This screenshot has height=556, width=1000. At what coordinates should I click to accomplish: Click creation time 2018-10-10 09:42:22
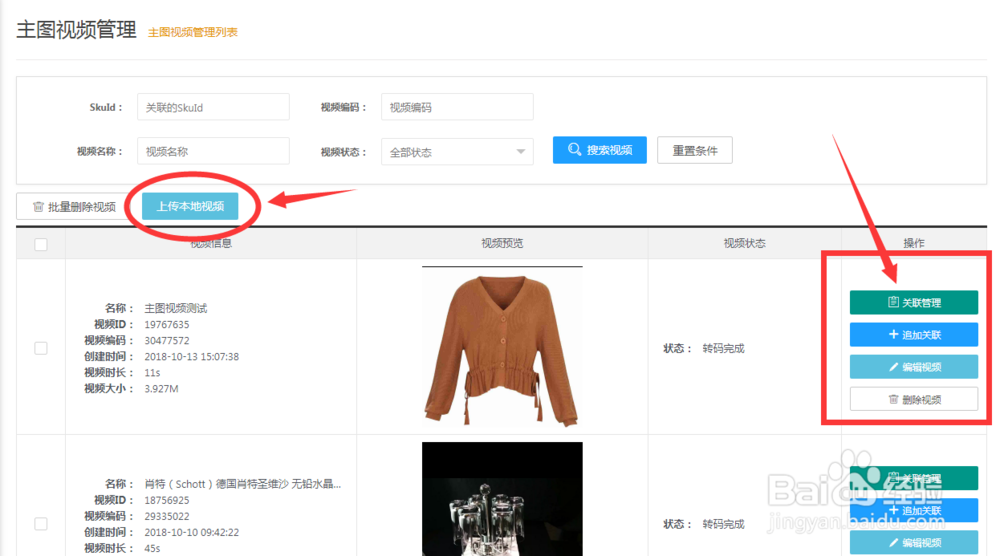point(191,532)
